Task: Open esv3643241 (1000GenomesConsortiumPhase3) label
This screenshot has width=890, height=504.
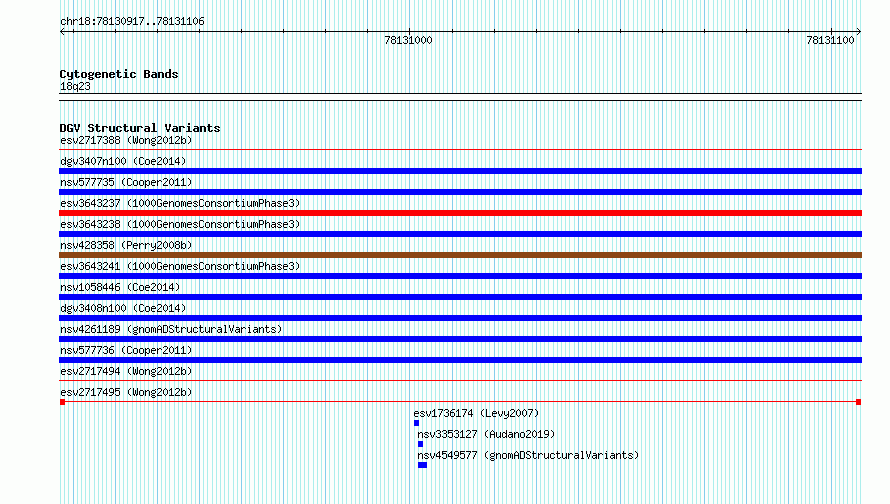Action: 180,266
